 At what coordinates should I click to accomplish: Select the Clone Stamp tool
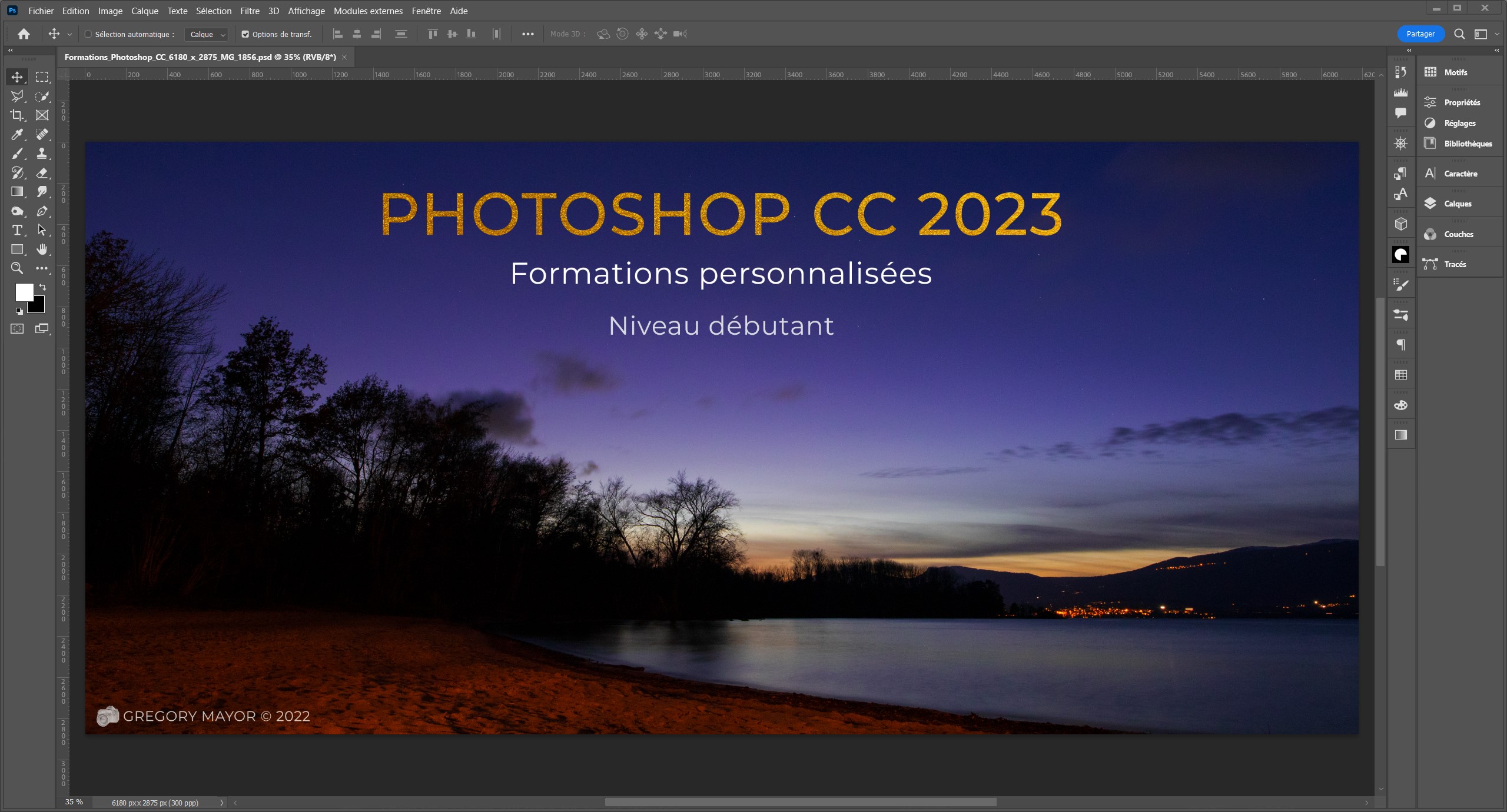(x=42, y=154)
